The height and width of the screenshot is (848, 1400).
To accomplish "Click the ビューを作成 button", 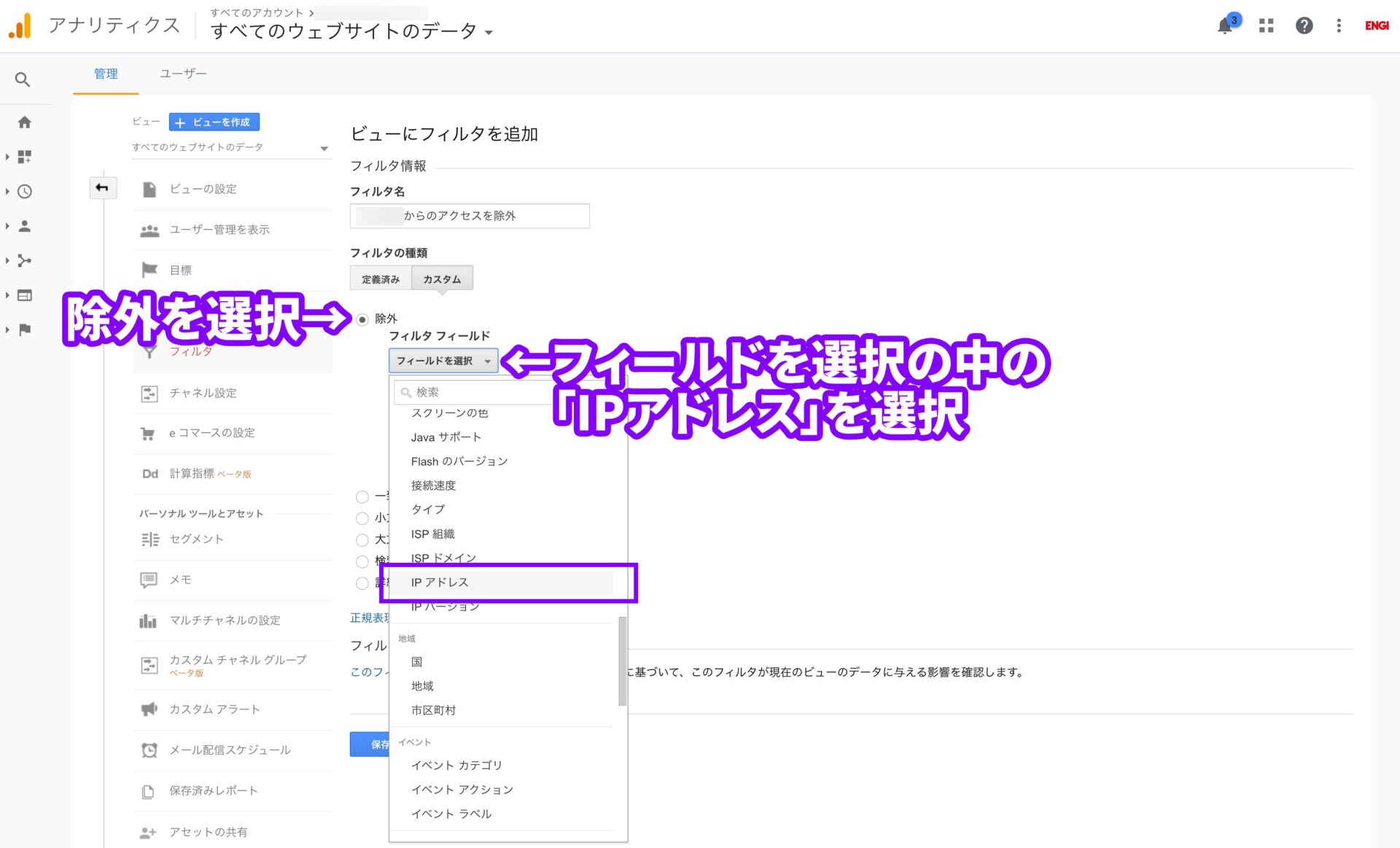I will tap(214, 122).
